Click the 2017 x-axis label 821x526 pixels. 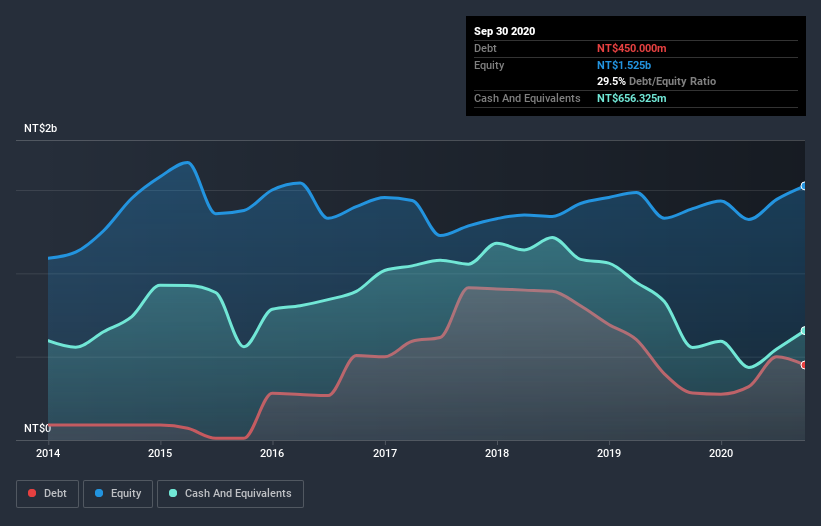click(385, 453)
